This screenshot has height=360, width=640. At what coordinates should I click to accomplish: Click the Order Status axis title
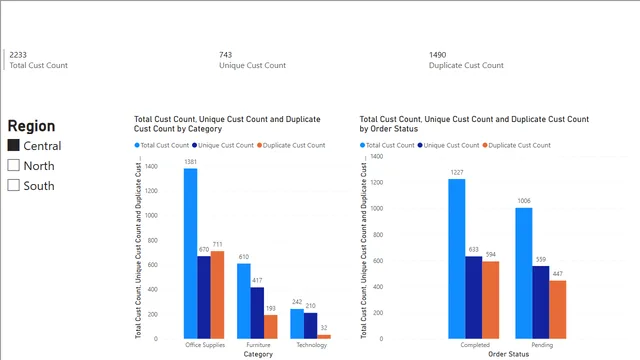point(509,354)
